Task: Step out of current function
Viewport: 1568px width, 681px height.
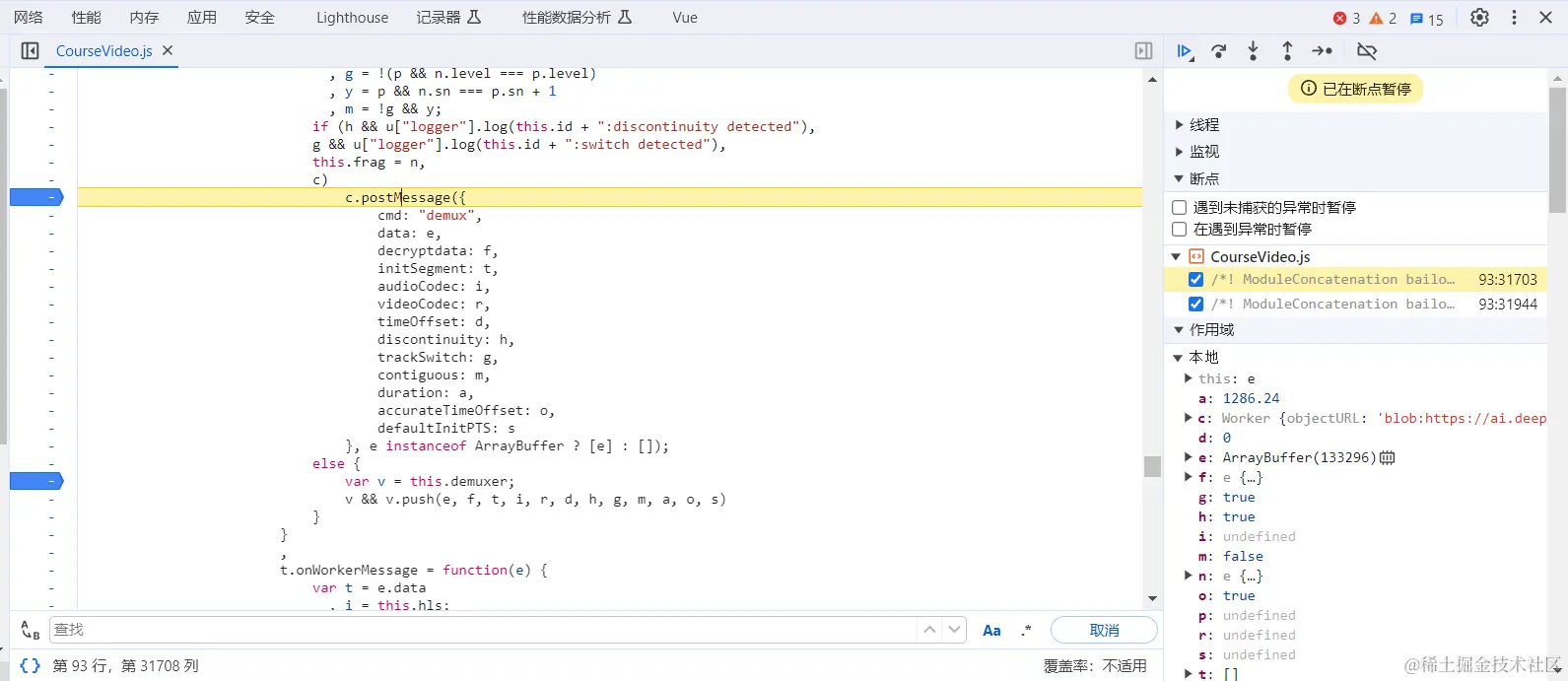Action: click(1287, 51)
